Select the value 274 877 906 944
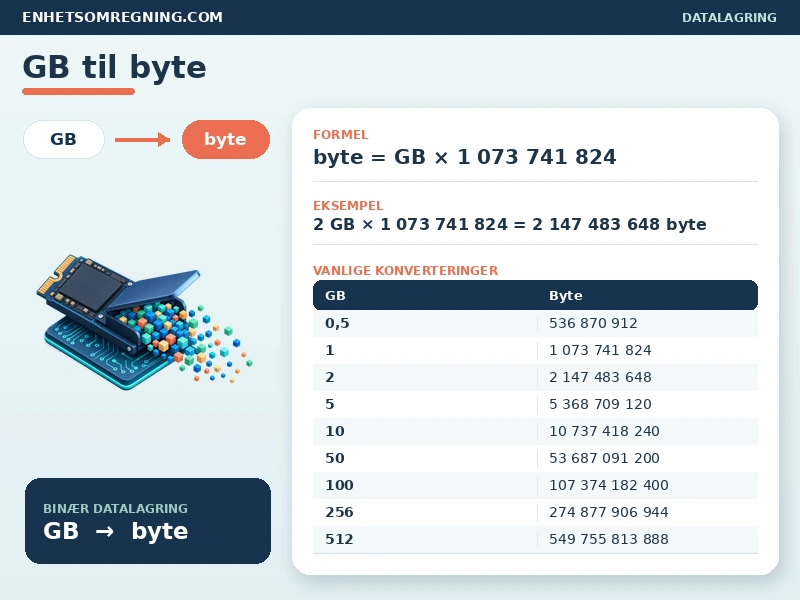800x600 pixels. click(x=609, y=512)
